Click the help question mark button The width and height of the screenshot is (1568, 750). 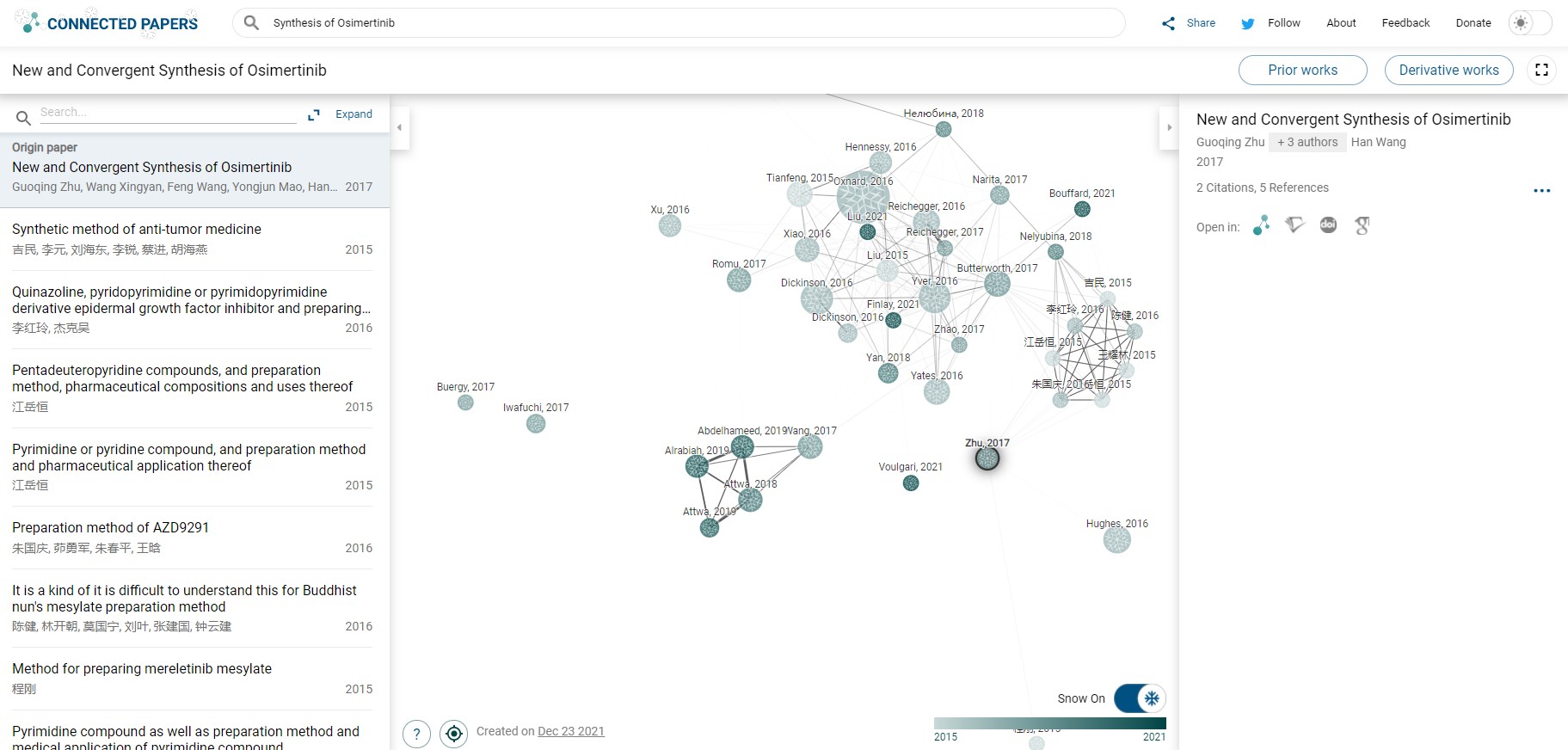click(x=417, y=734)
